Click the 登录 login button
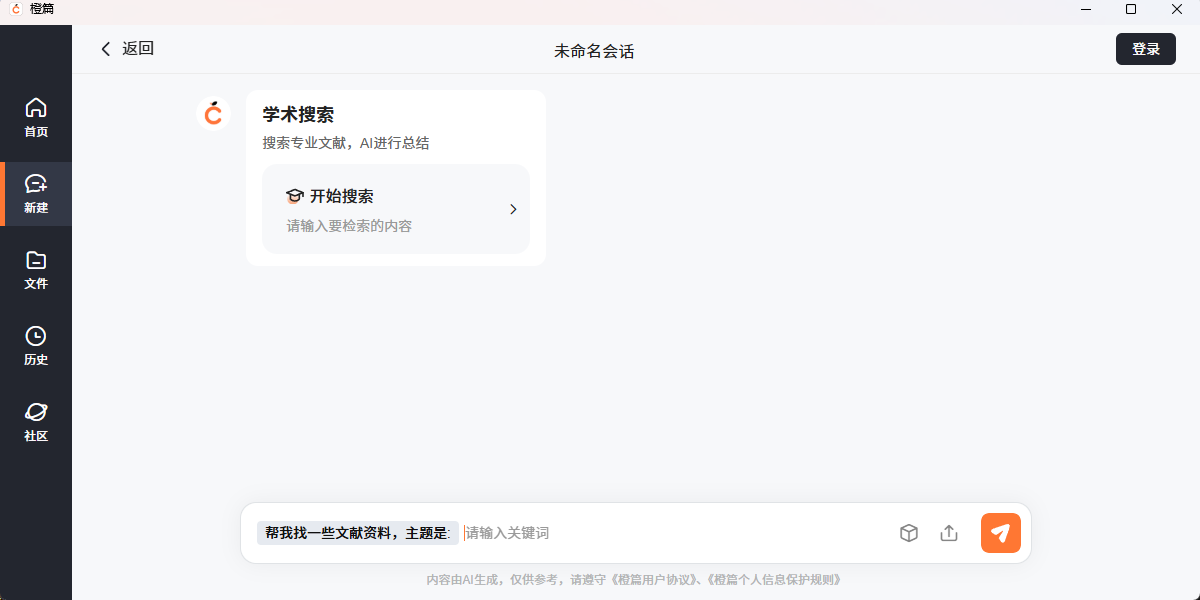1200x600 pixels. [1146, 49]
